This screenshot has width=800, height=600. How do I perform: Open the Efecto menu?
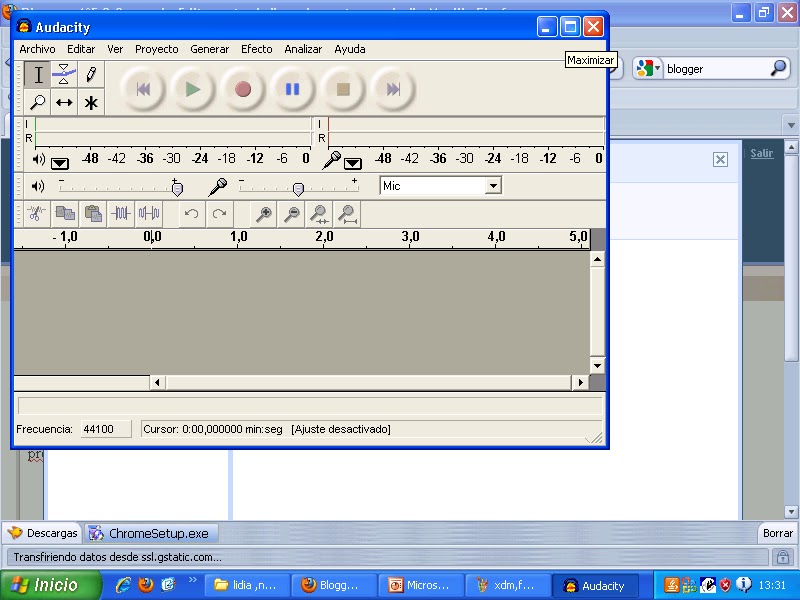pos(257,49)
